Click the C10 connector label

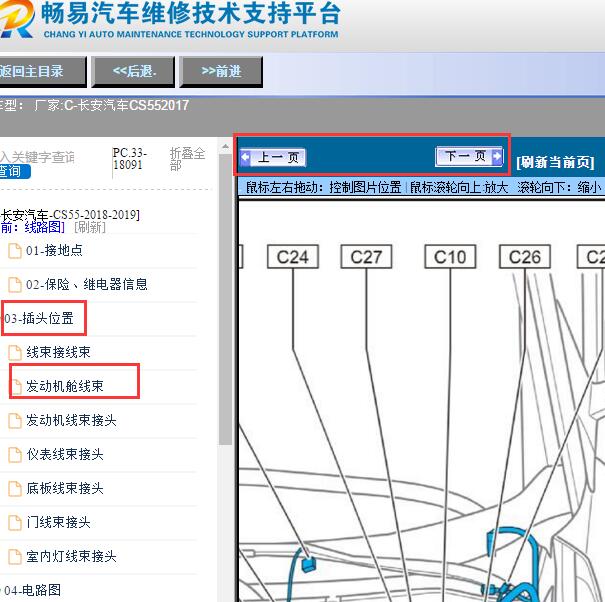(x=450, y=257)
